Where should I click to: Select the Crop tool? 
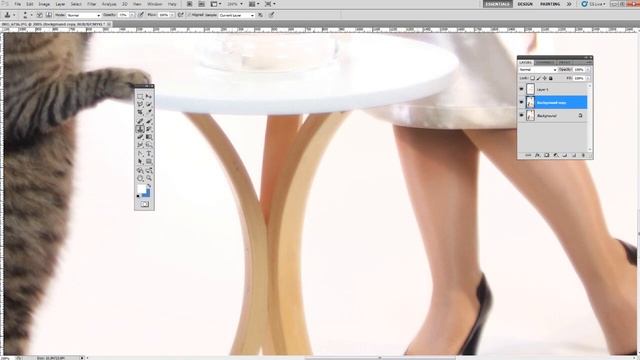click(x=140, y=112)
